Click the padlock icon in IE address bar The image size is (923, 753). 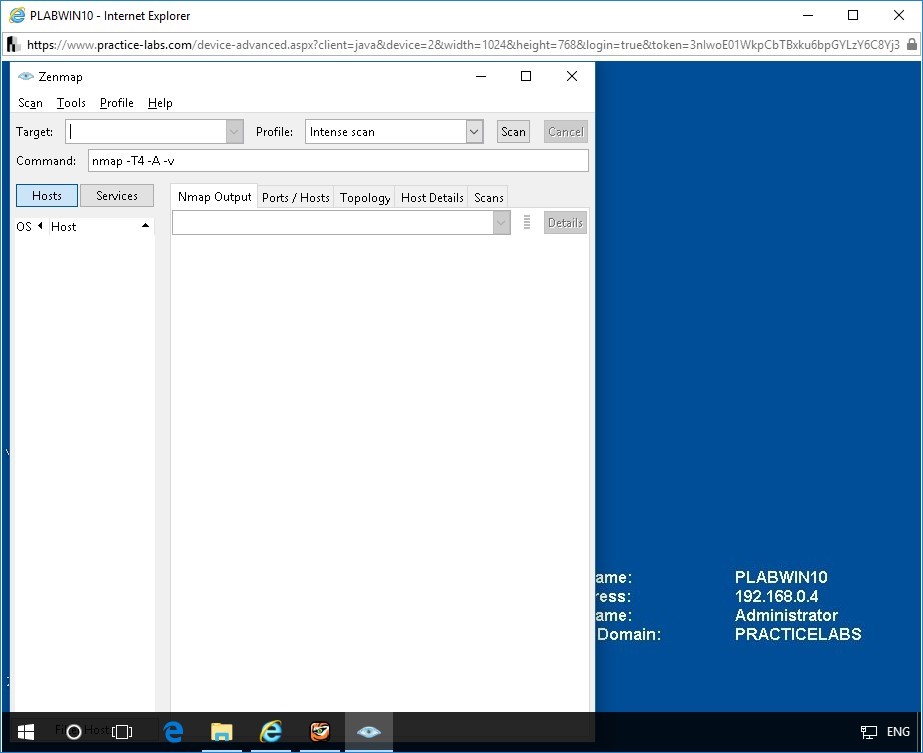point(911,44)
